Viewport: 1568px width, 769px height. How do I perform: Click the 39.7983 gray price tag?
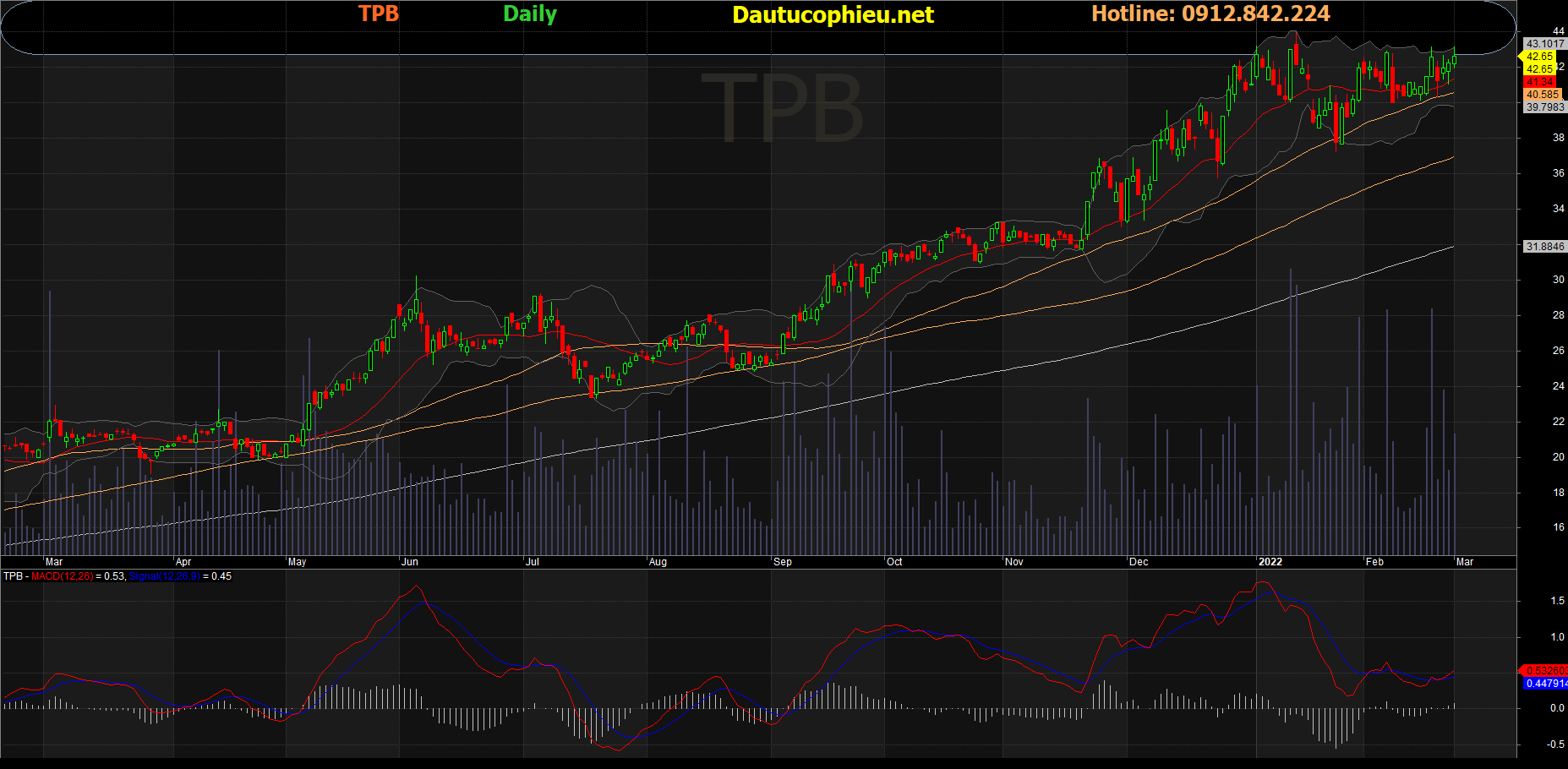point(1544,107)
